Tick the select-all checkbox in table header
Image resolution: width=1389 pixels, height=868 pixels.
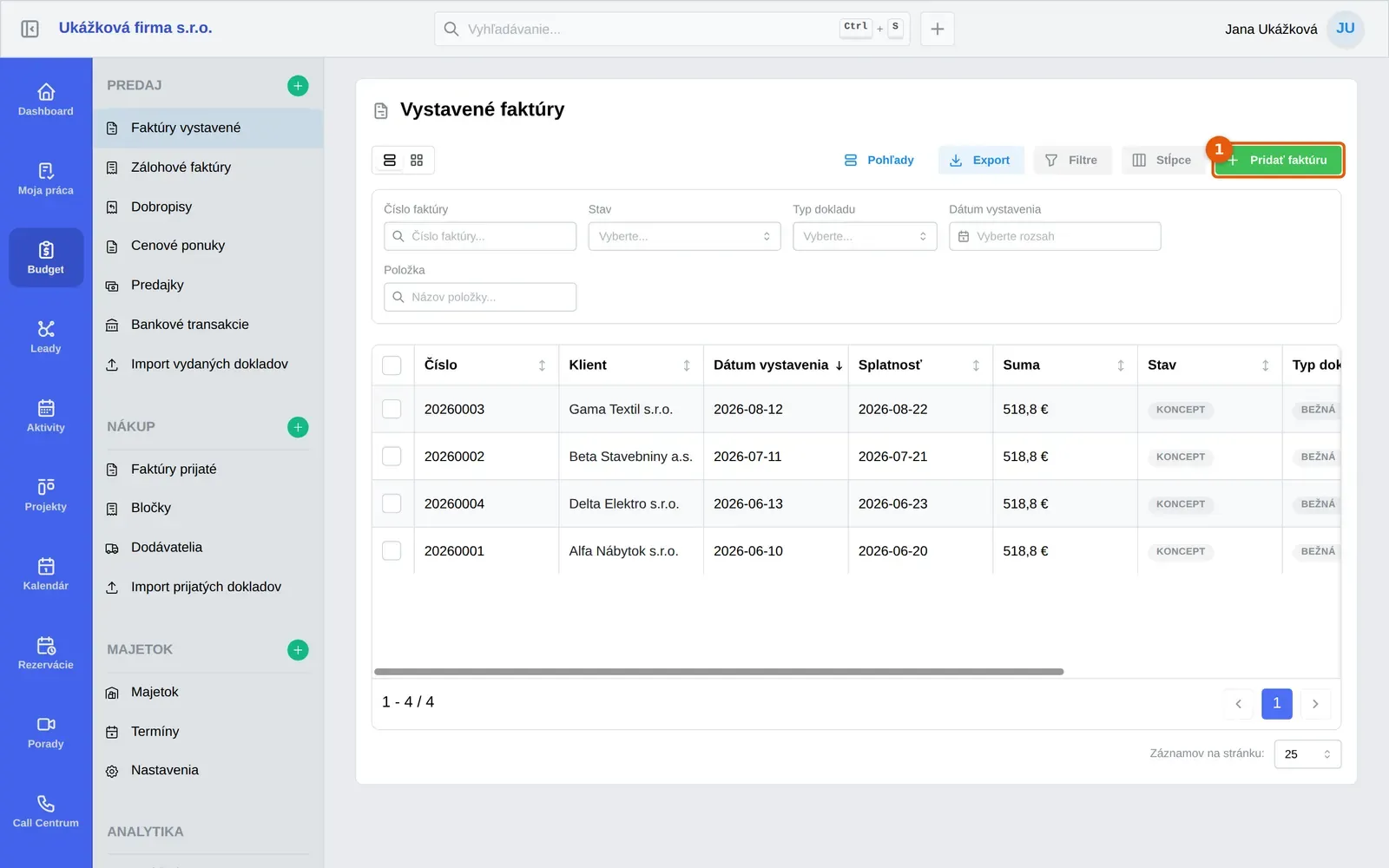[x=392, y=365]
